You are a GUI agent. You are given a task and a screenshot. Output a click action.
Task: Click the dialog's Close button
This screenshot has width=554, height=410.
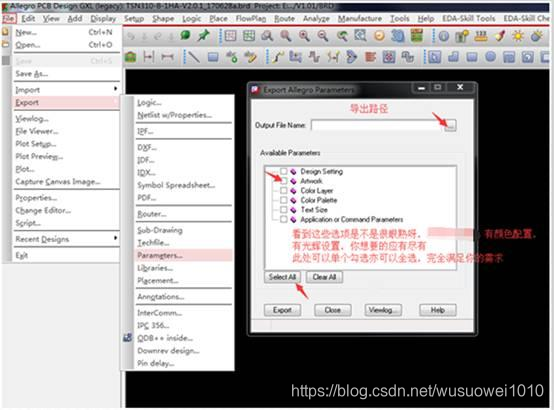point(332,310)
